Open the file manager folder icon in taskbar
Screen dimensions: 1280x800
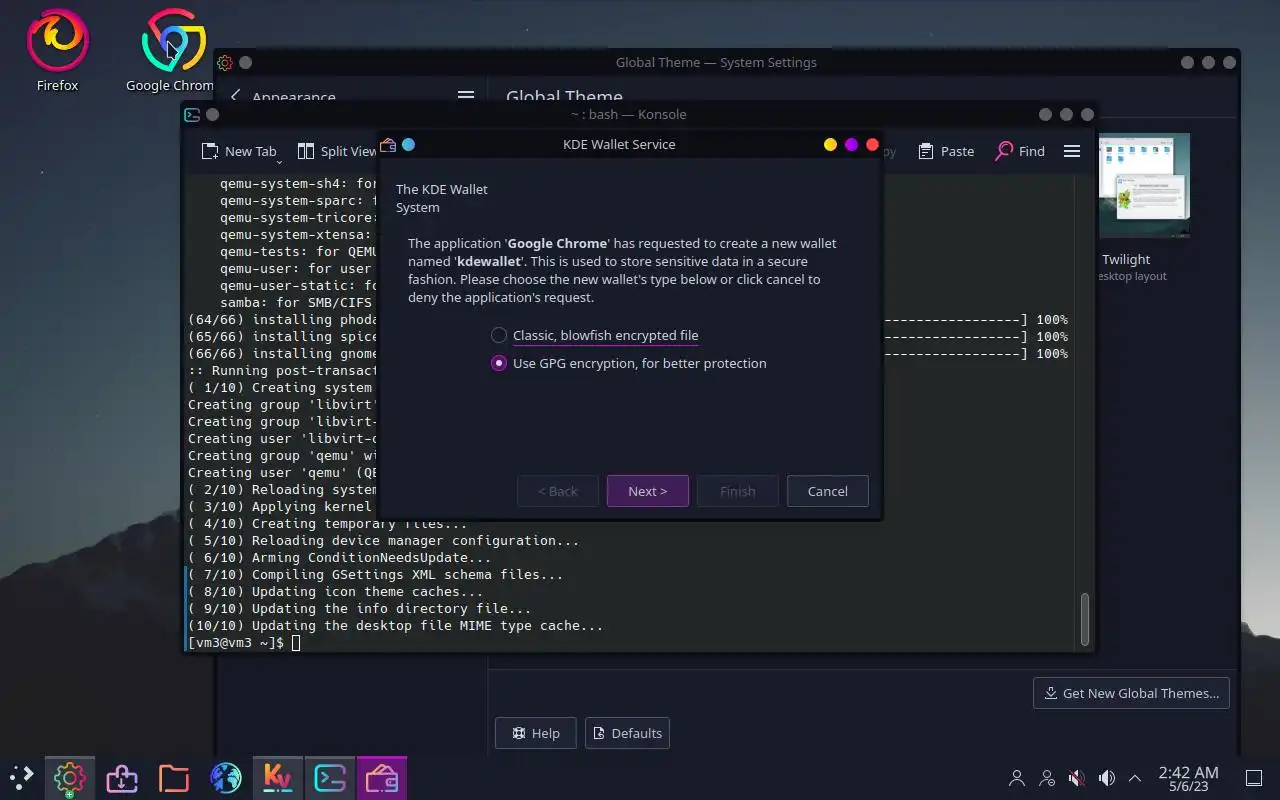tap(173, 777)
